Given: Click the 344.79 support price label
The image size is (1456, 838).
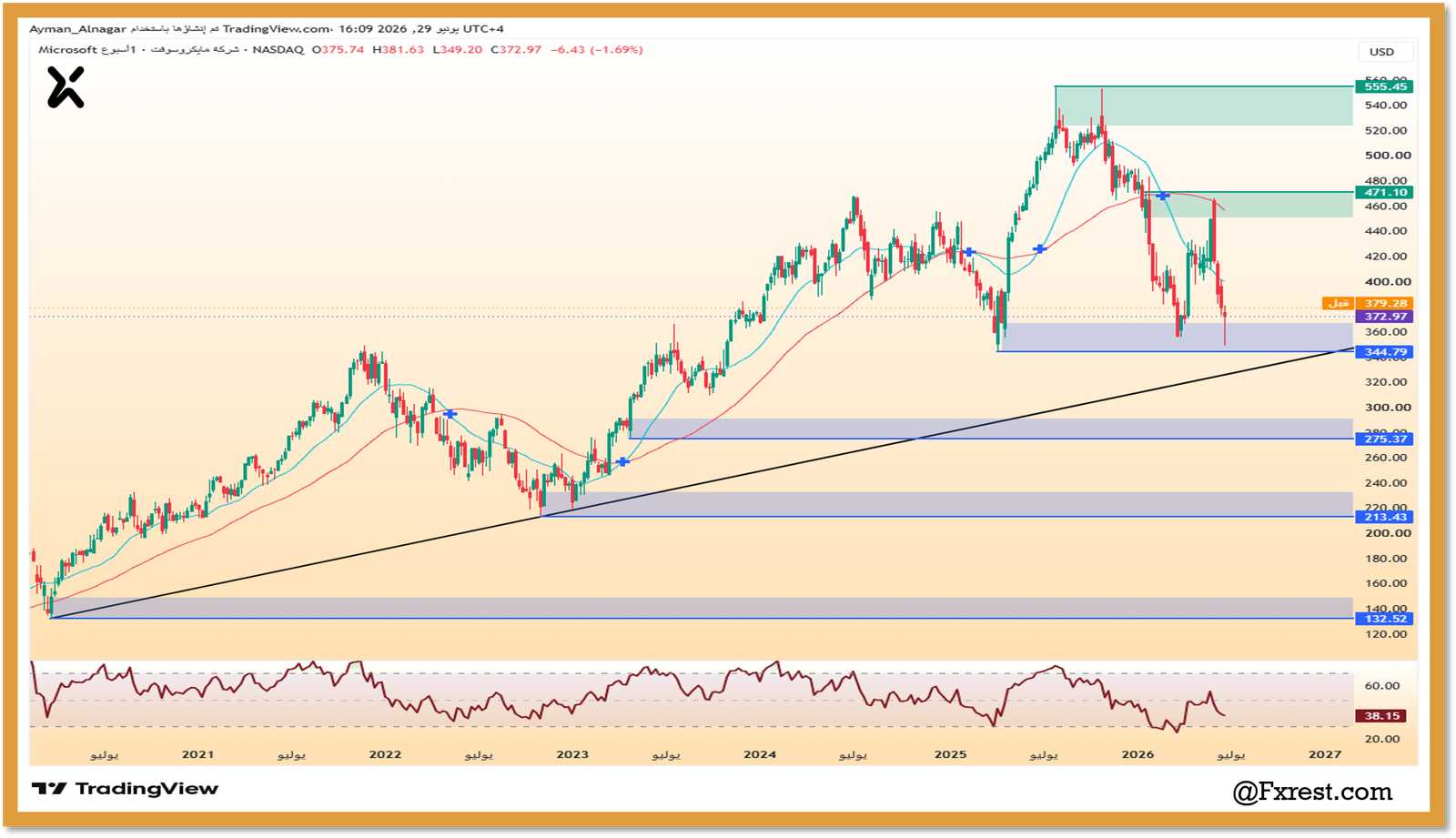Looking at the screenshot, I should 1385,352.
